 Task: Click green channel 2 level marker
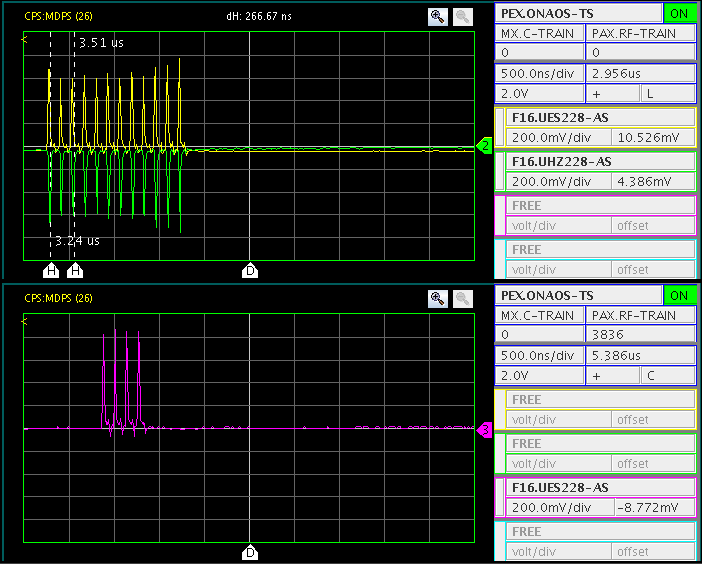point(484,145)
